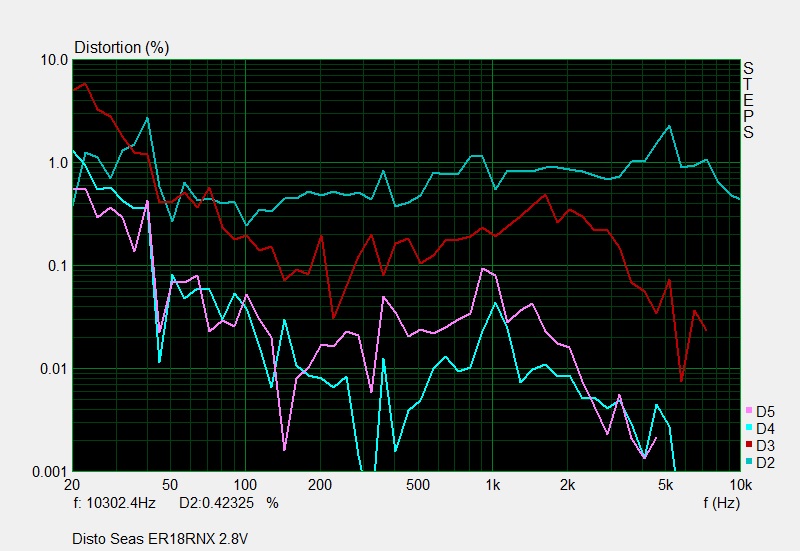This screenshot has width=800, height=551.
Task: Select the D5 legend label text
Action: point(765,411)
